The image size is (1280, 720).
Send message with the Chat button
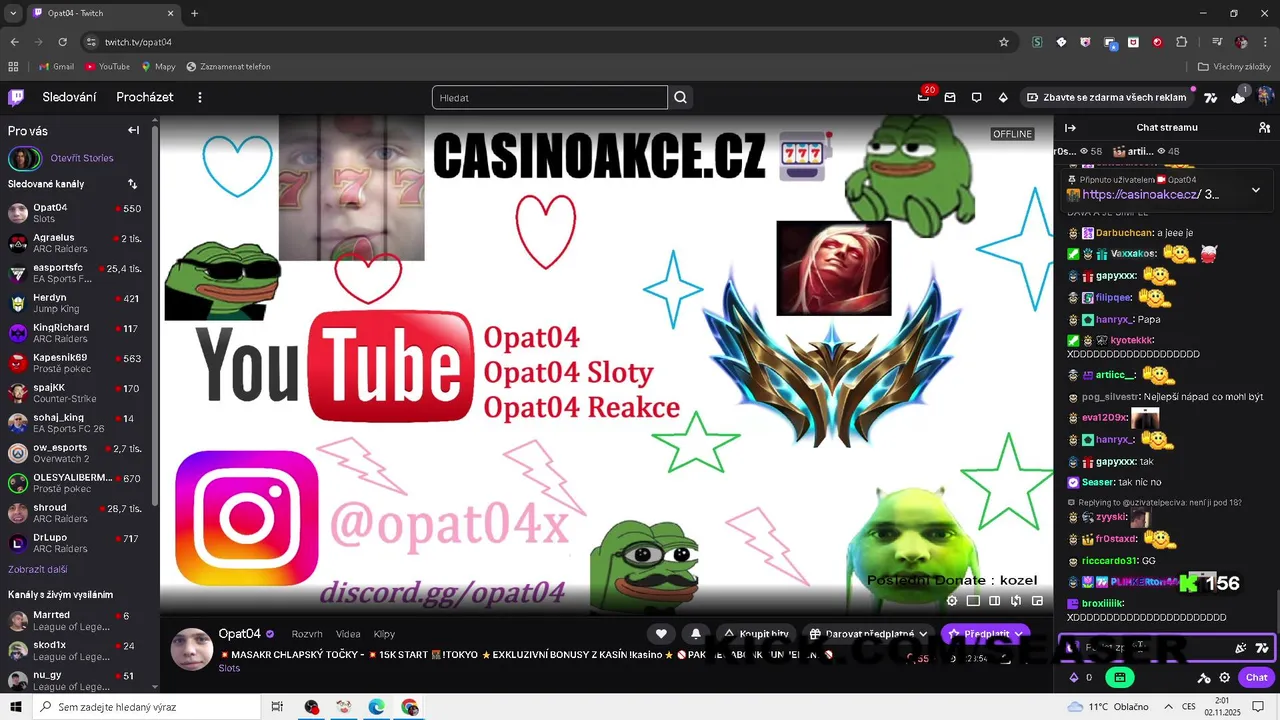(1257, 677)
